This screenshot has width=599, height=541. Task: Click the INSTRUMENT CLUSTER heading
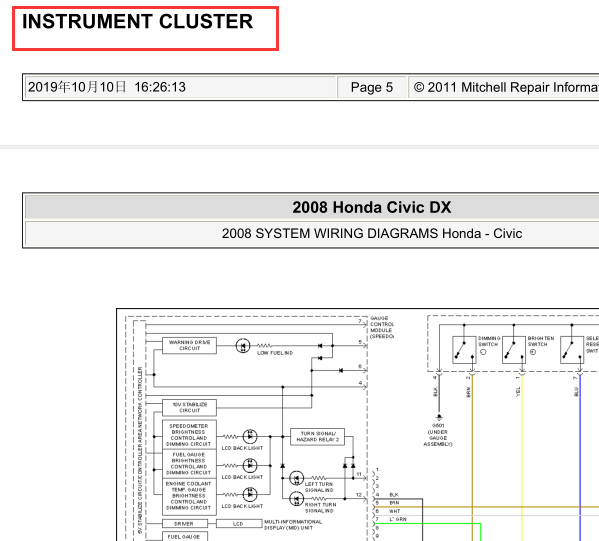coord(138,22)
